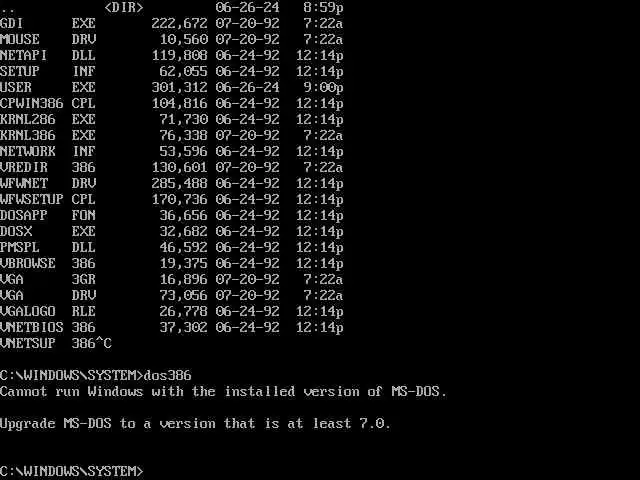Click the NETAPI DLL listing line
Image resolution: width=640 pixels, height=480 pixels.
(x=171, y=55)
